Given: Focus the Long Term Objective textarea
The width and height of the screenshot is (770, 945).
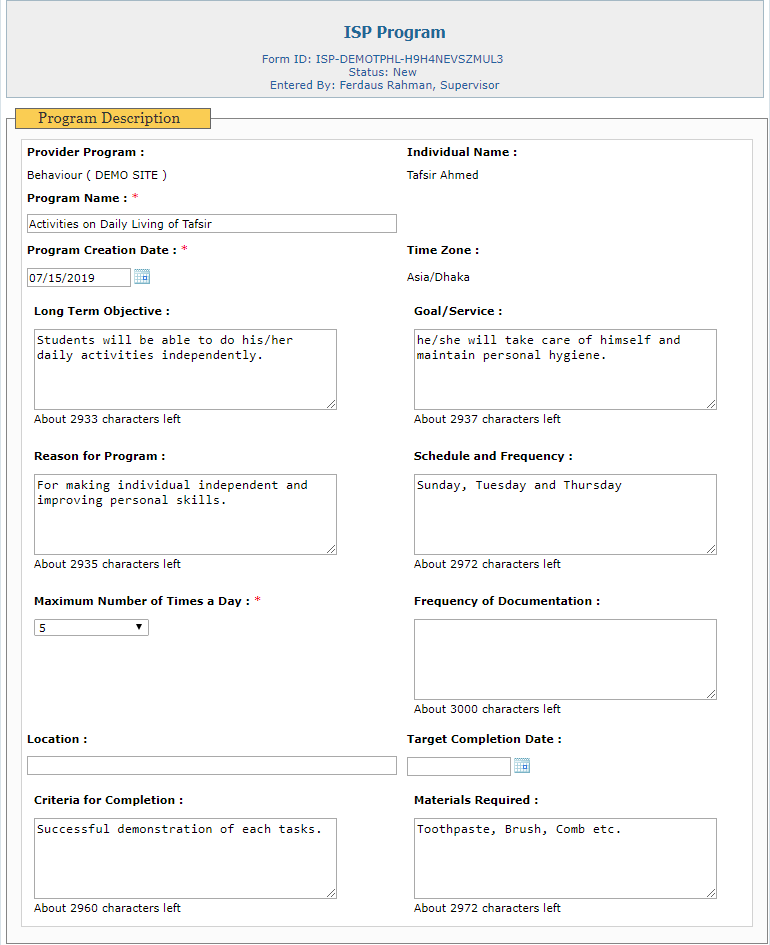Looking at the screenshot, I should (x=186, y=369).
